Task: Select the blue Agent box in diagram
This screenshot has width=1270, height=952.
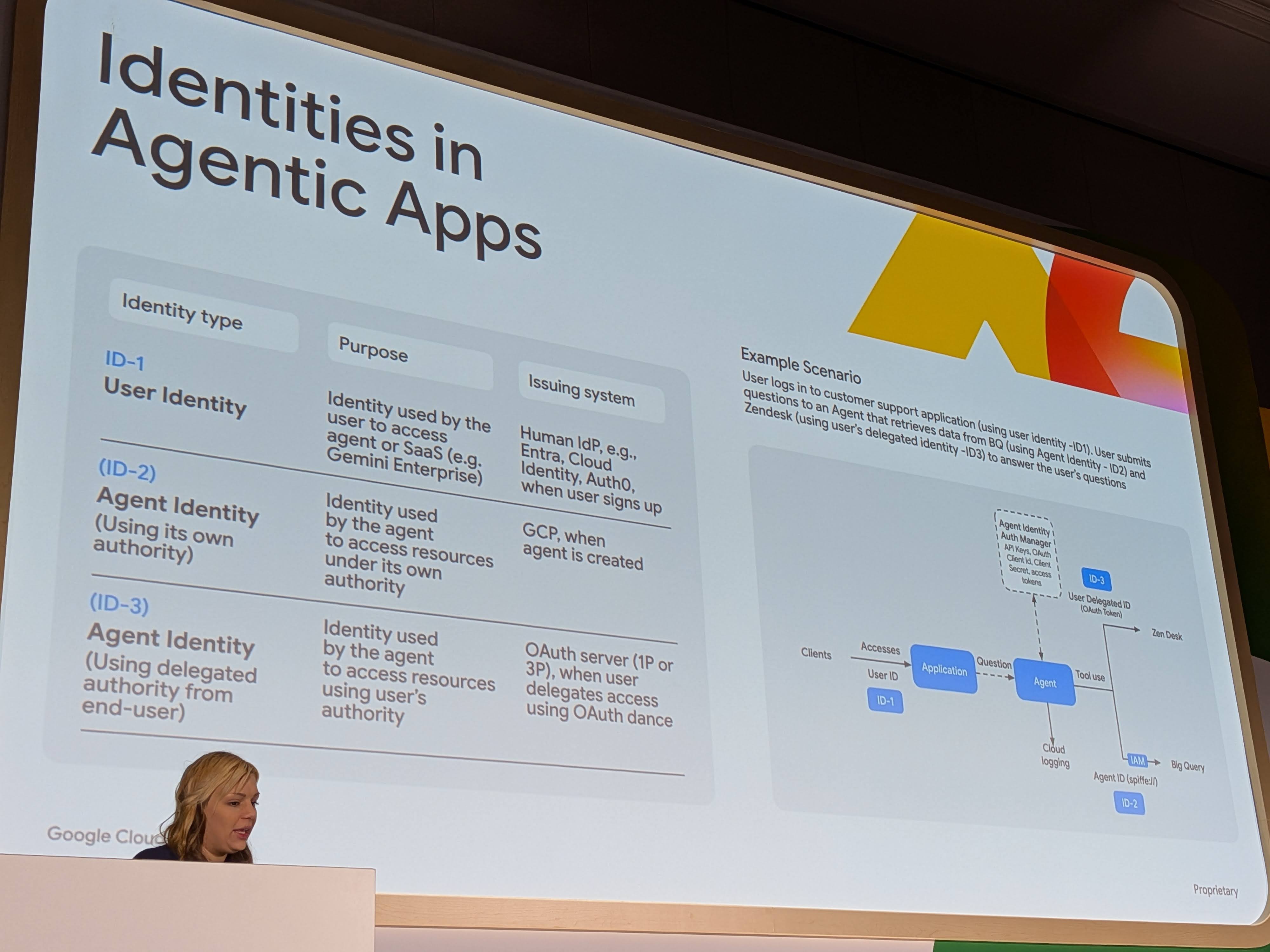Action: (1044, 682)
